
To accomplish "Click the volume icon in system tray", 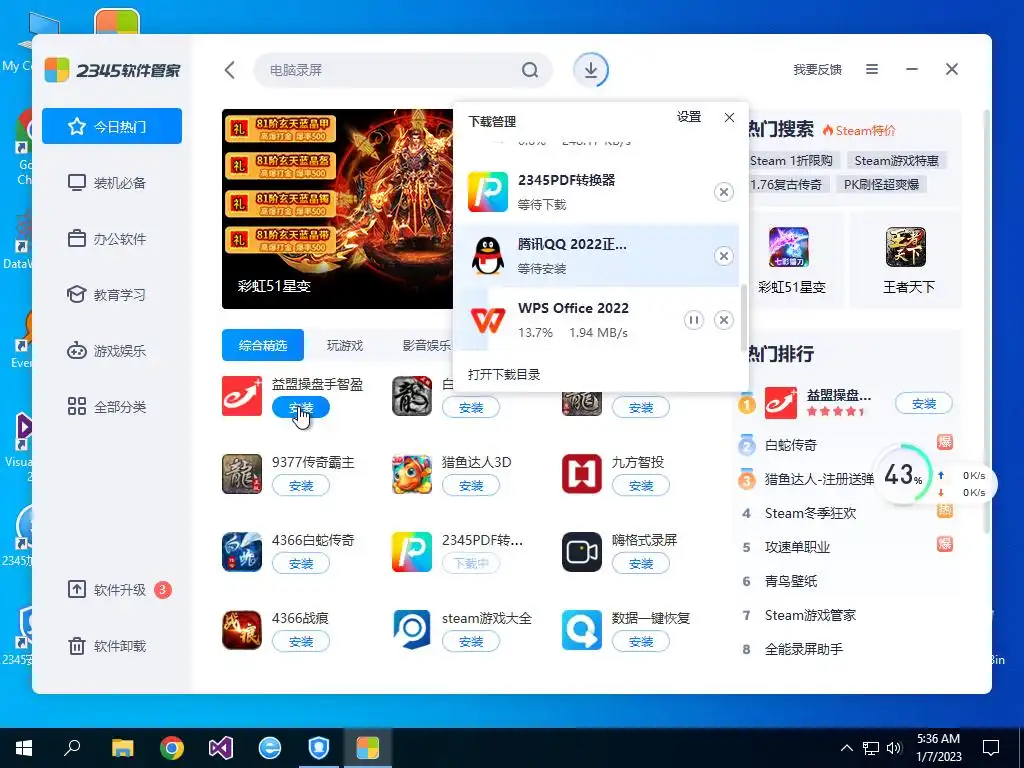I will (894, 748).
